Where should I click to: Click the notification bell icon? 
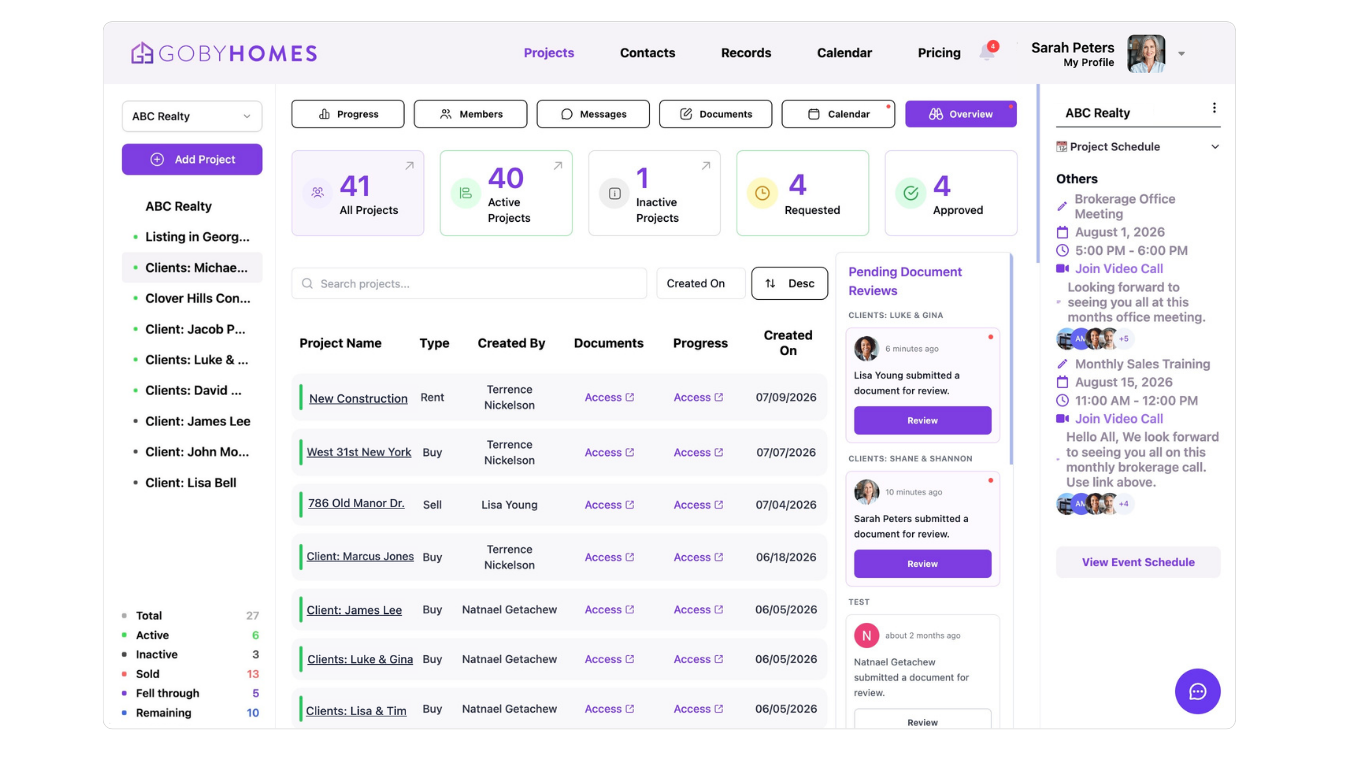click(x=987, y=53)
